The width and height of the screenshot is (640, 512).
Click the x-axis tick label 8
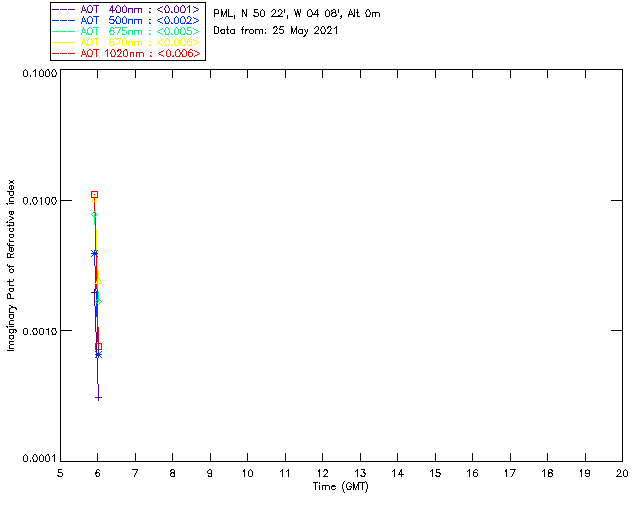[x=173, y=474]
